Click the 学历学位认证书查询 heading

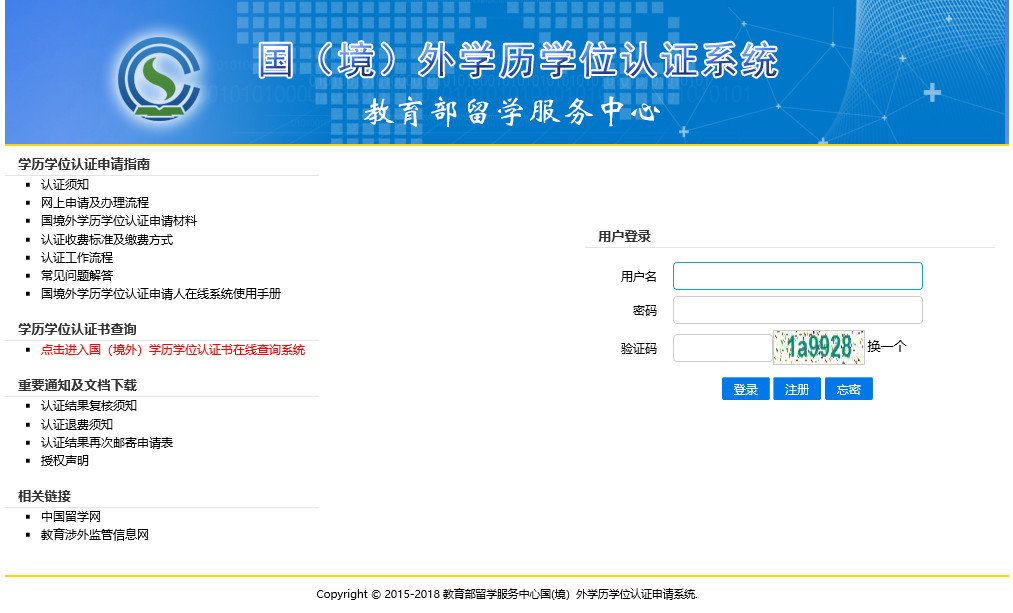78,329
